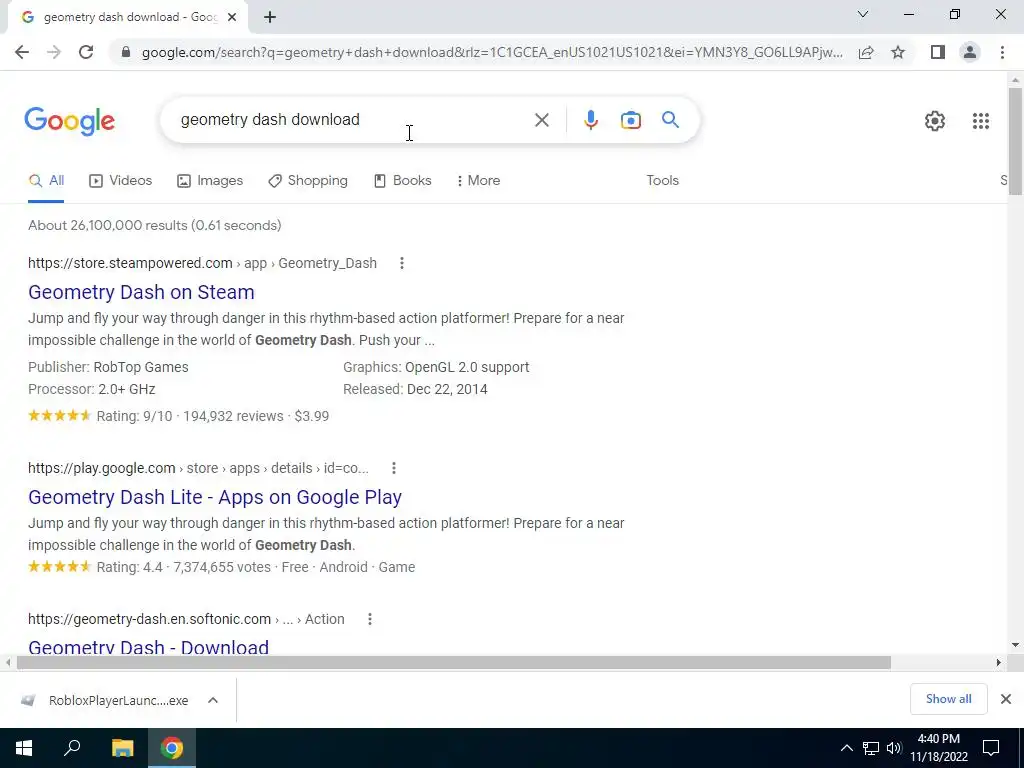Start voice search with the microphone icon
Image resolution: width=1024 pixels, height=768 pixels.
[590, 120]
